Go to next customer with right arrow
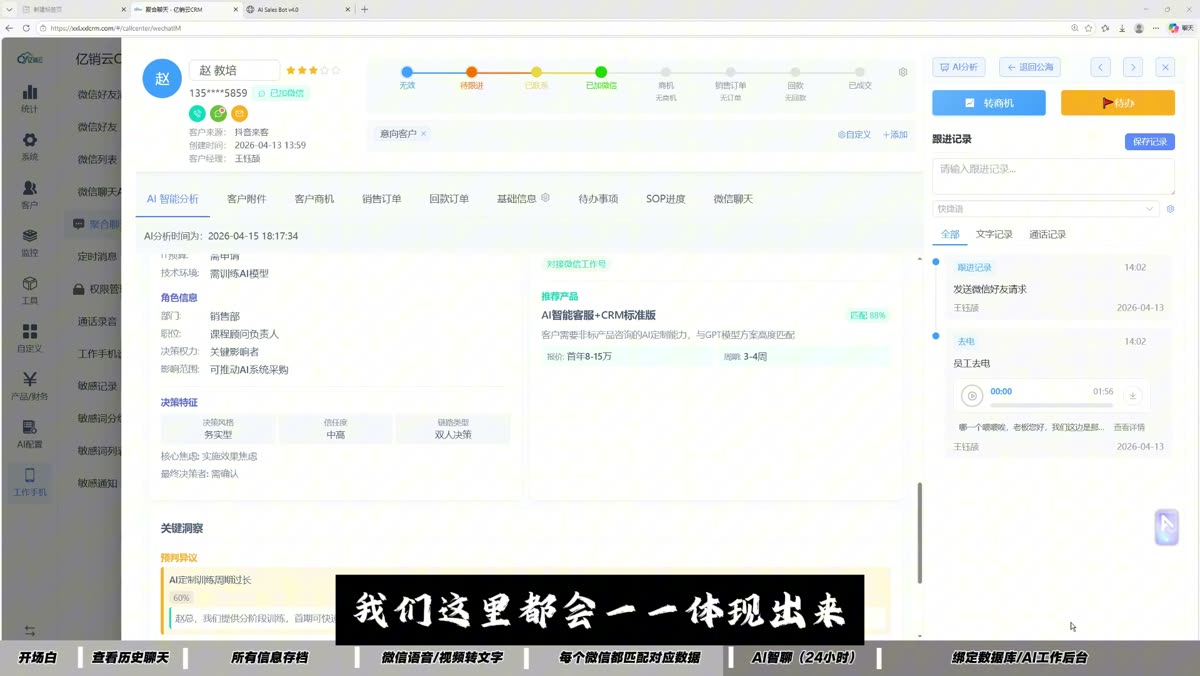The width and height of the screenshot is (1200, 676). pos(1132,67)
